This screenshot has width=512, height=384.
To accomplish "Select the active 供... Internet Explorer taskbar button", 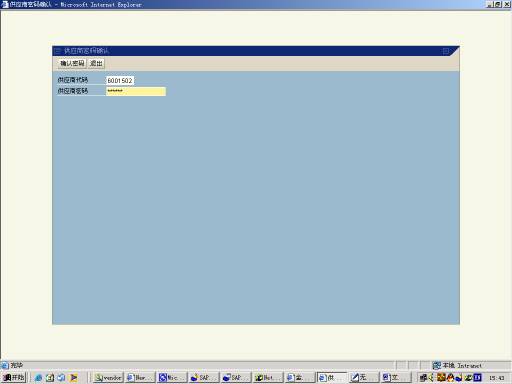I will tap(332, 378).
